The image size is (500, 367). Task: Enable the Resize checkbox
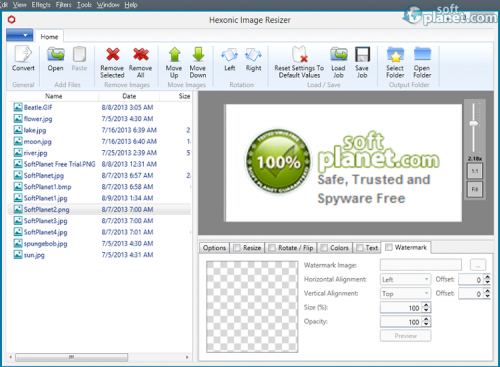237,248
